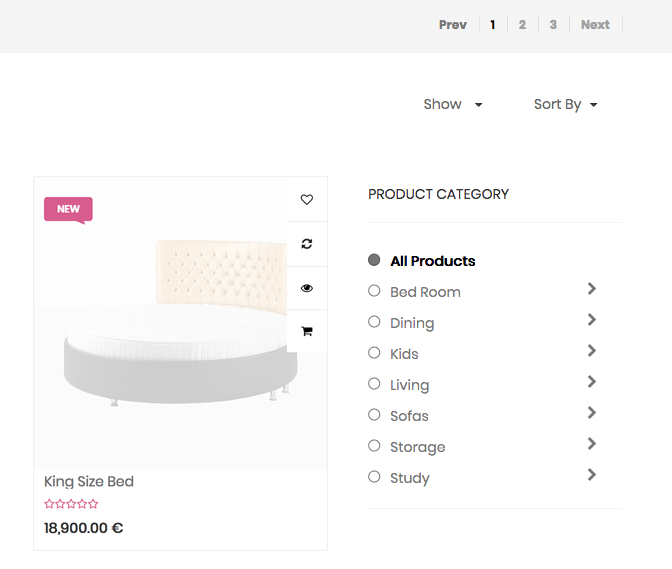Viewport: 672px width, 569px height.
Task: Open the Show dropdown
Action: click(x=452, y=104)
